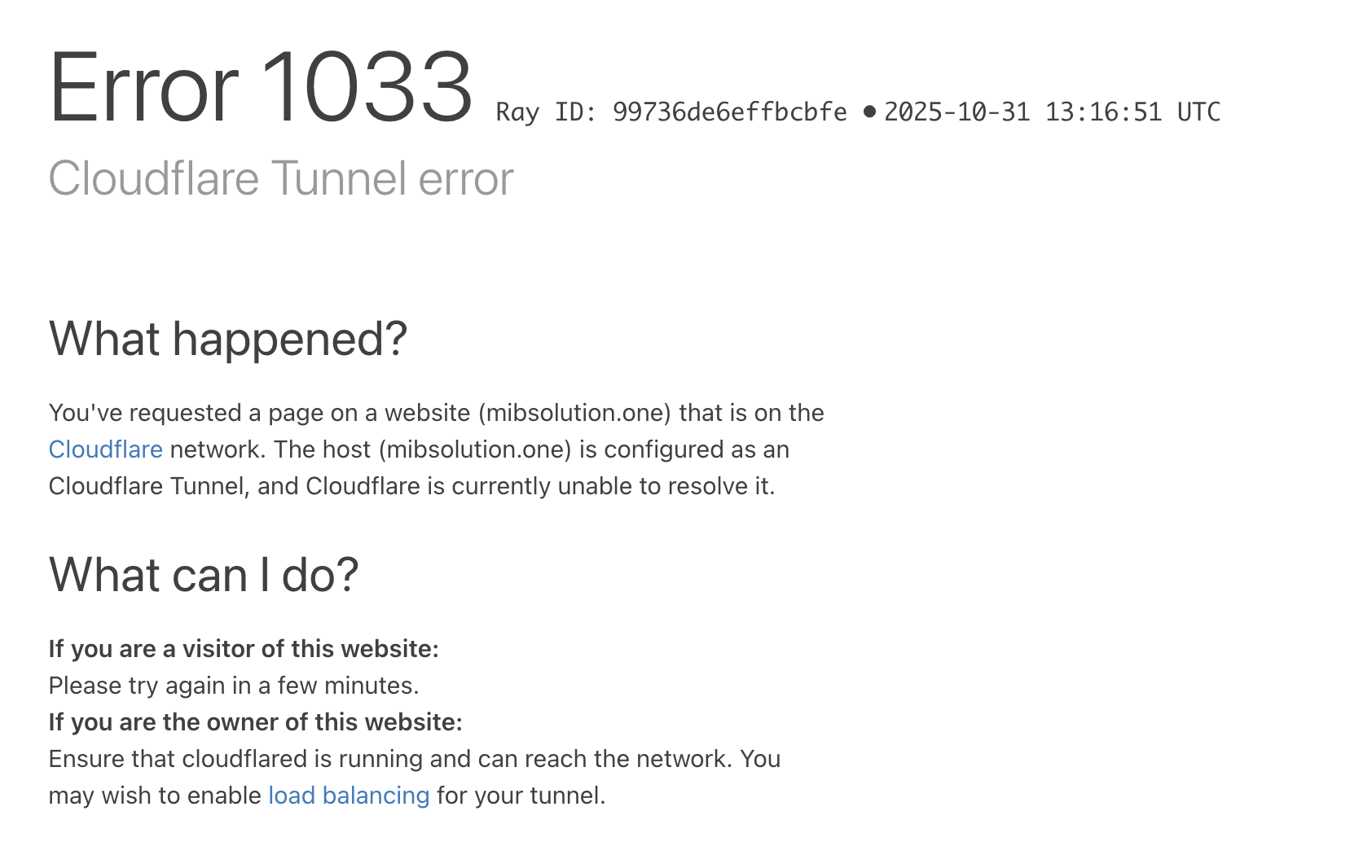1372x868 pixels.
Task: Click the for your tunnel text
Action: tap(521, 796)
